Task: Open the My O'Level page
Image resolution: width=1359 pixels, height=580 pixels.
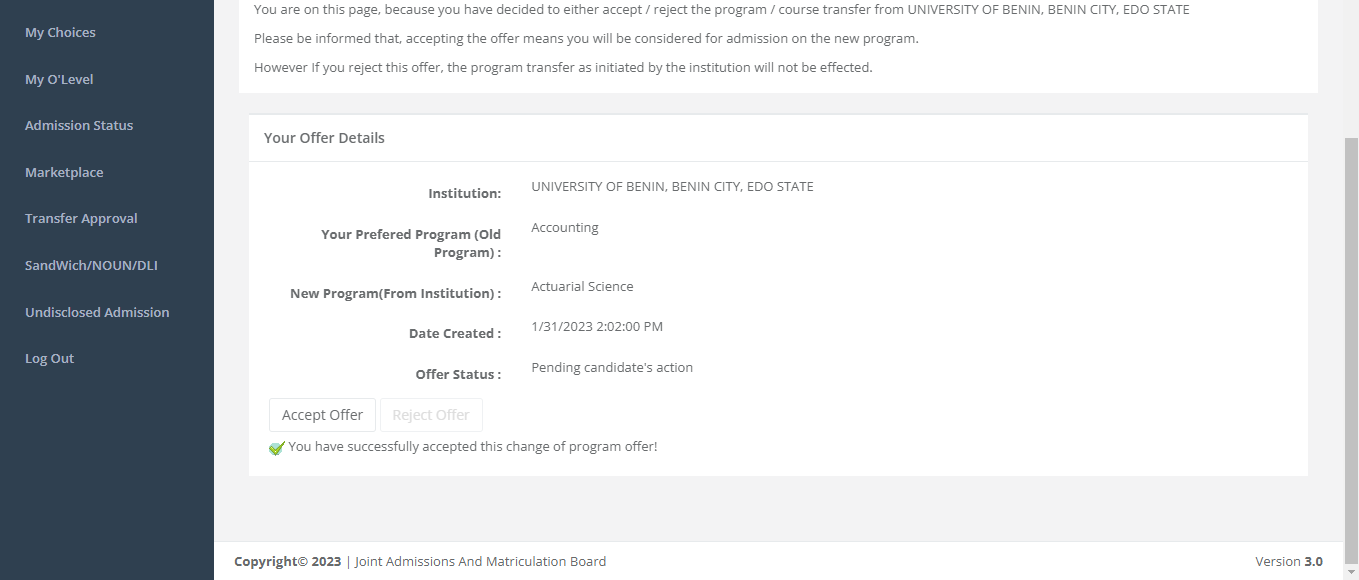Action: pos(59,78)
